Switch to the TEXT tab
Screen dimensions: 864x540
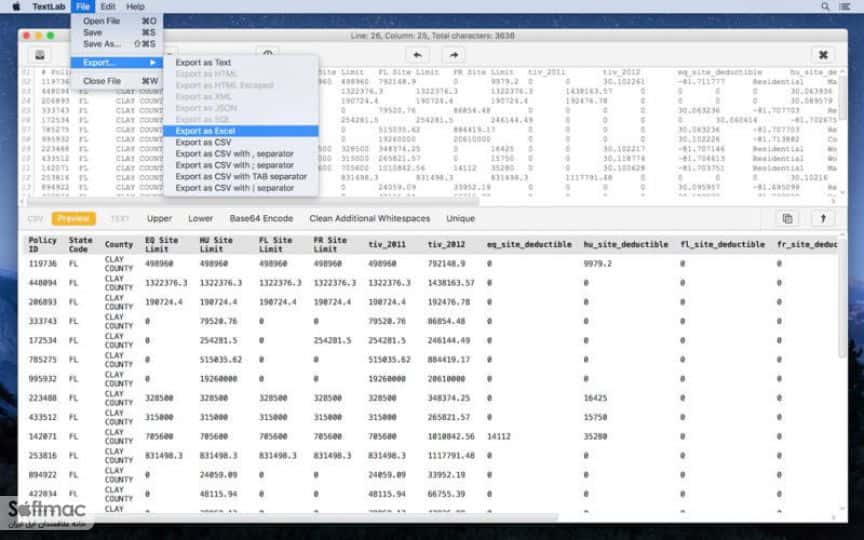tap(120, 219)
